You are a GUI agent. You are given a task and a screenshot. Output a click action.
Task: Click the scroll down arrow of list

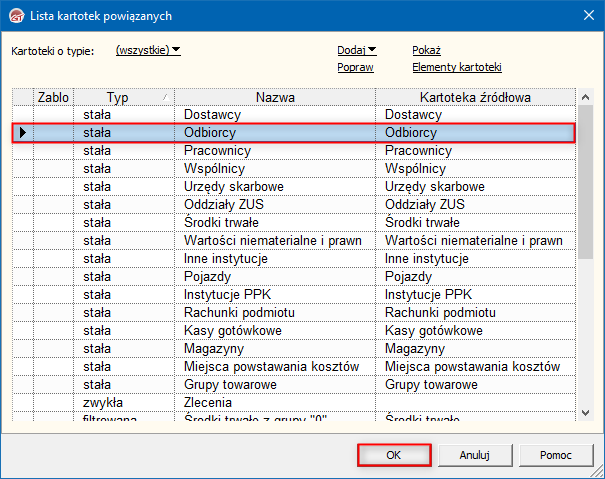pyautogui.click(x=585, y=412)
